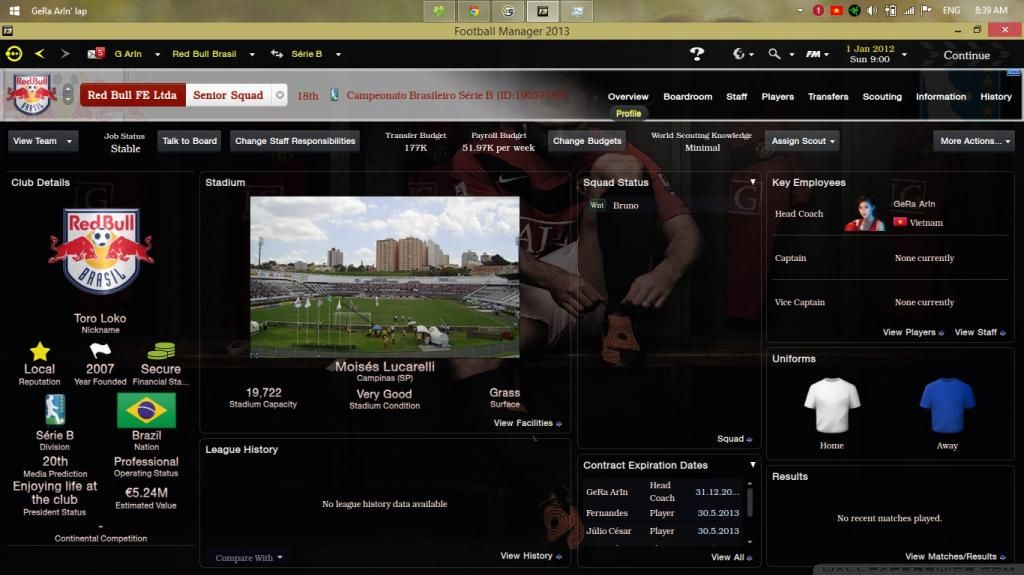Expand the G Arin manager dropdown
The image size is (1024, 575).
157,54
